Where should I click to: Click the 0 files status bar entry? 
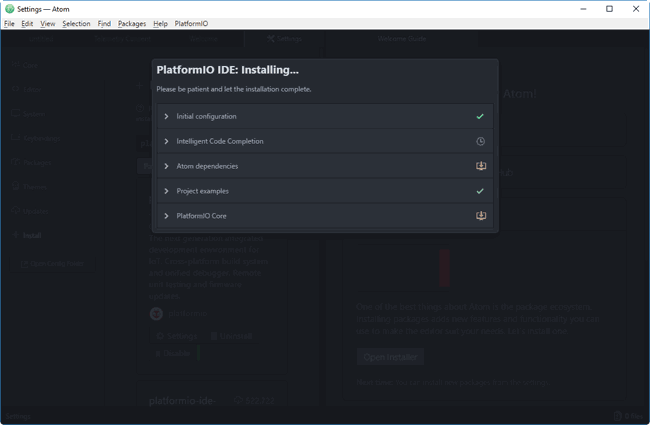pos(628,416)
